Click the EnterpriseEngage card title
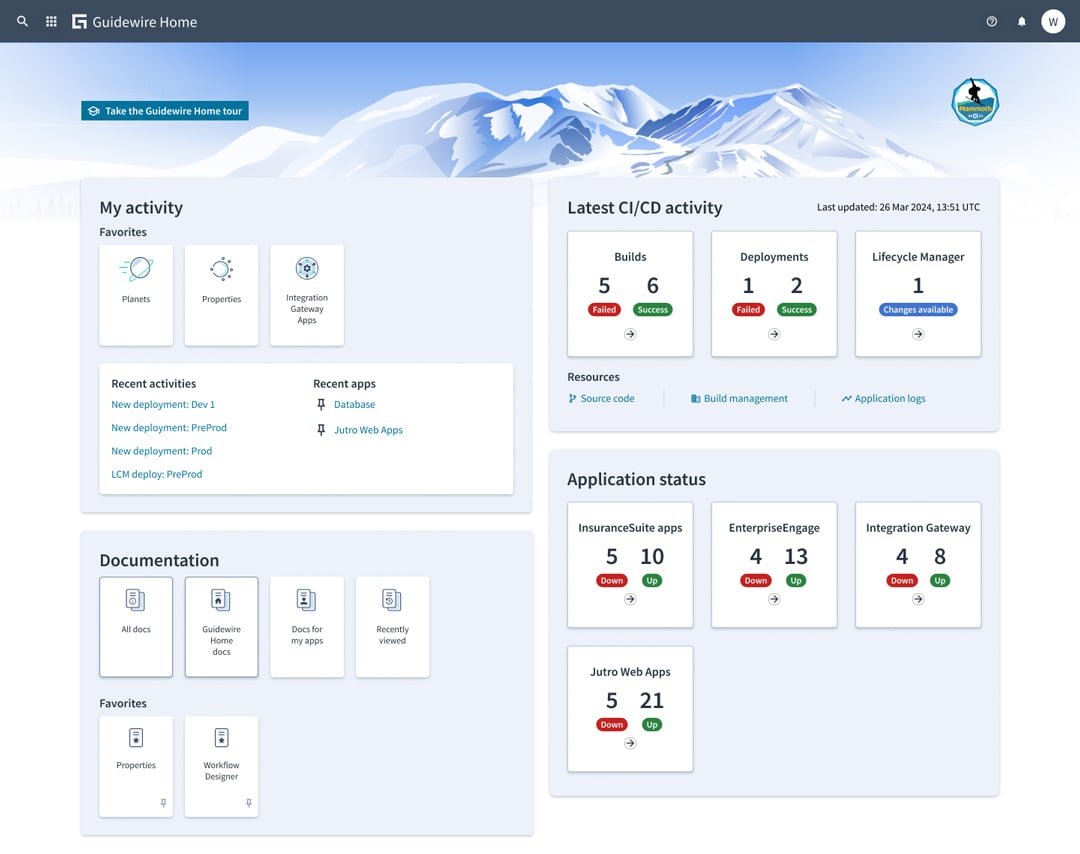 [x=774, y=528]
